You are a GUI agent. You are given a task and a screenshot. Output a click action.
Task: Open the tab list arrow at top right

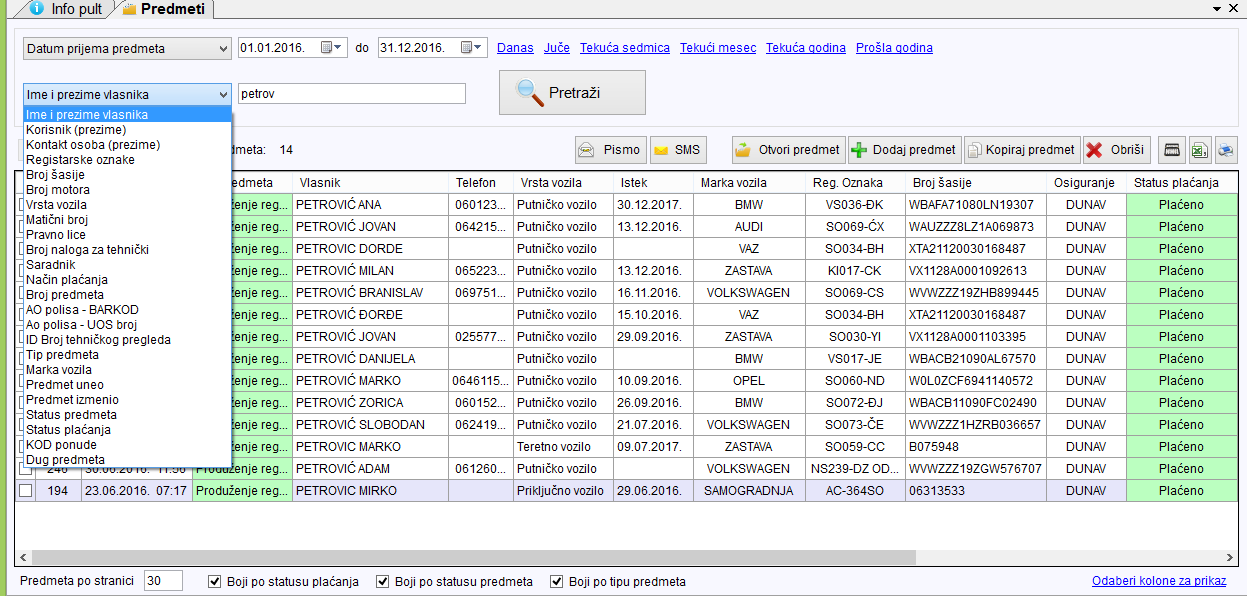1217,8
